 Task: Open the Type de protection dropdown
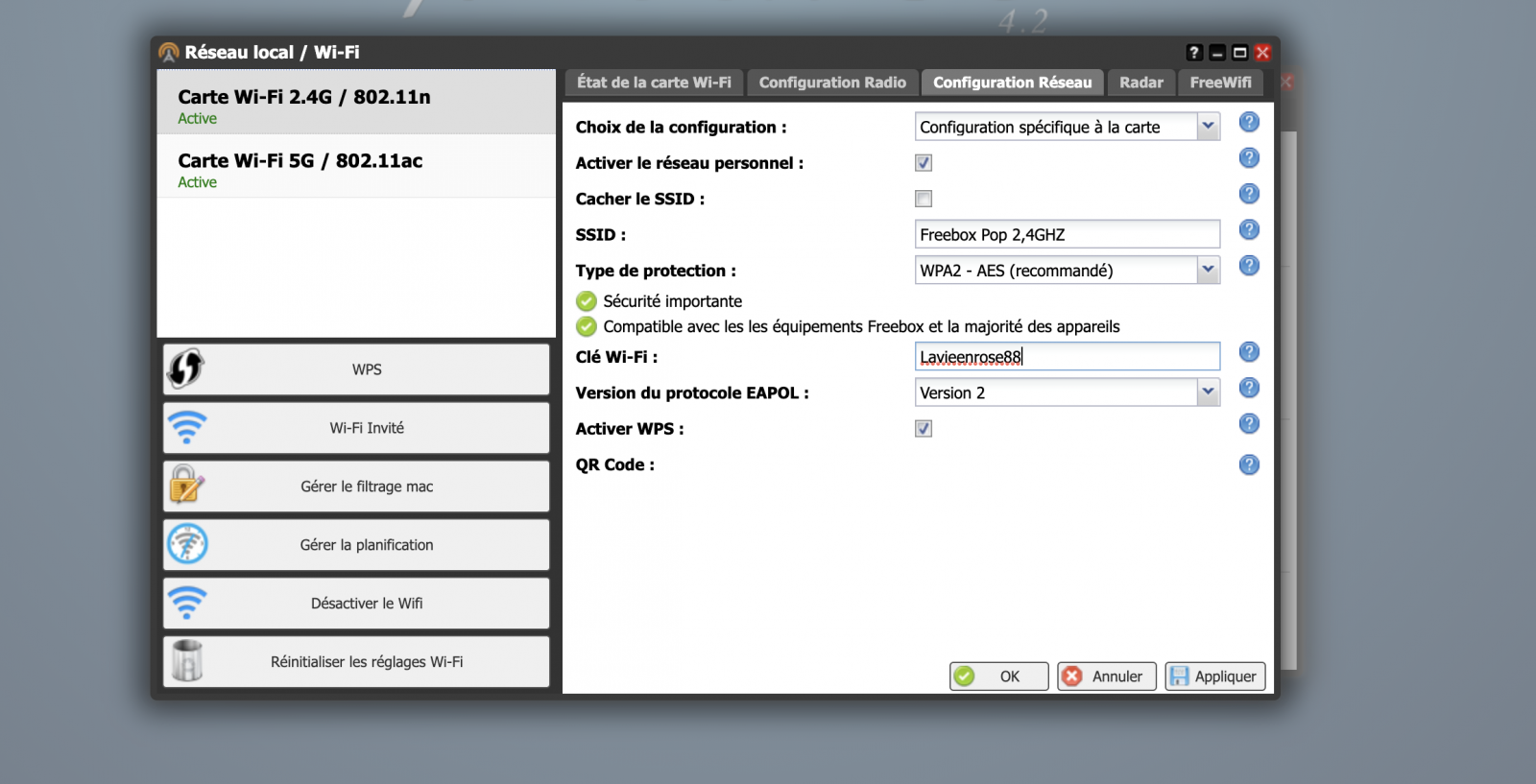[x=1208, y=271]
